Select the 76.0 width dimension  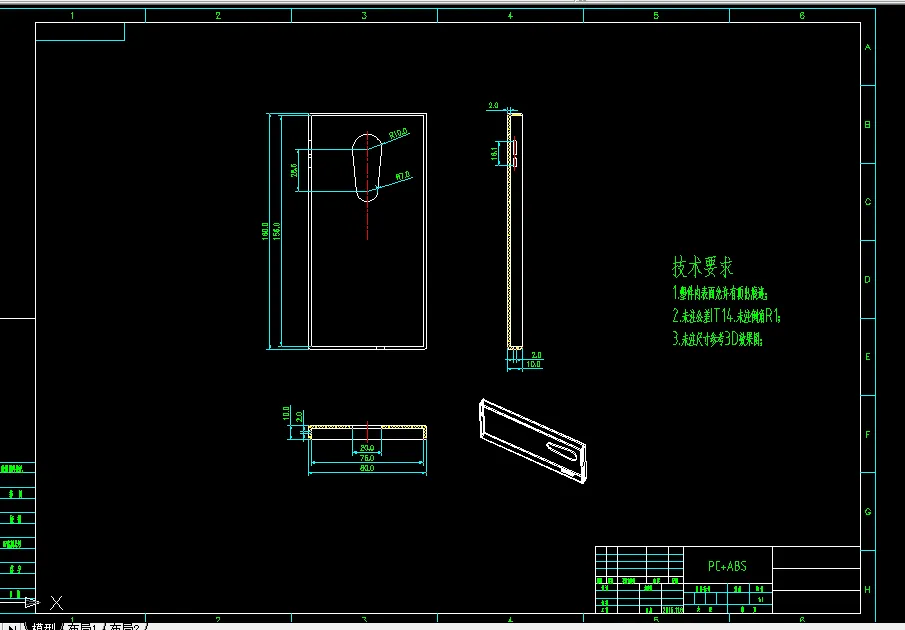point(367,458)
